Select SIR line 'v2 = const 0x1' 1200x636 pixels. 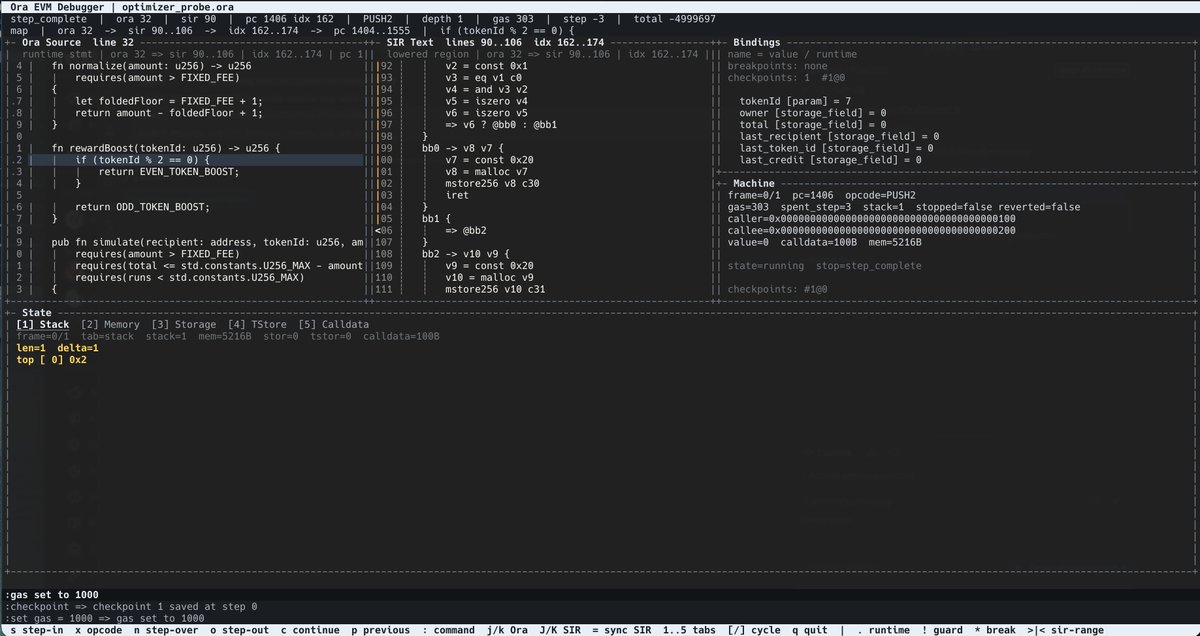click(x=488, y=65)
